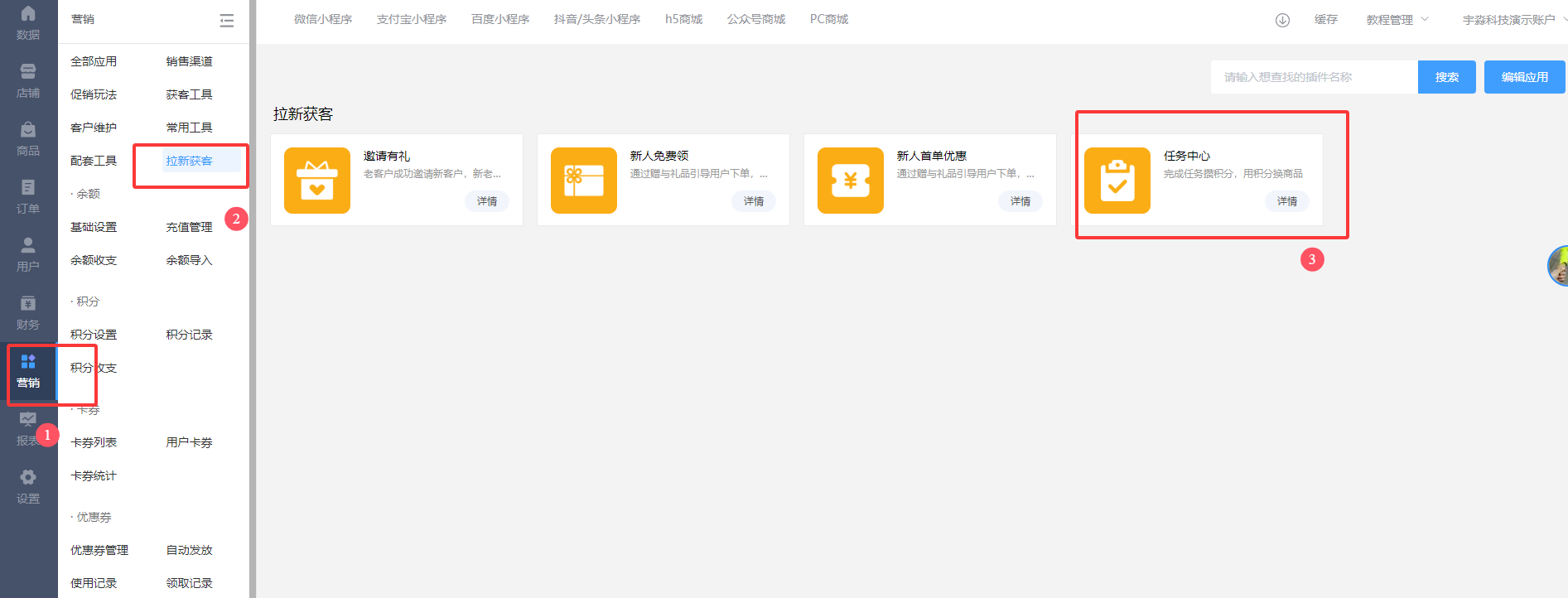Open the 财务 sidebar section

28,313
